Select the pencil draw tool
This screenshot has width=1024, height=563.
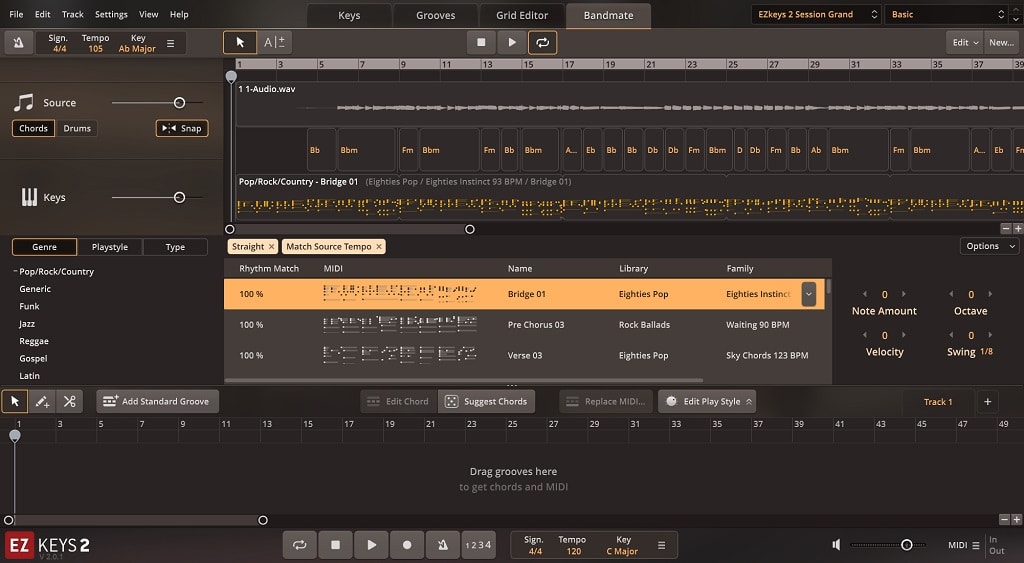pos(42,402)
